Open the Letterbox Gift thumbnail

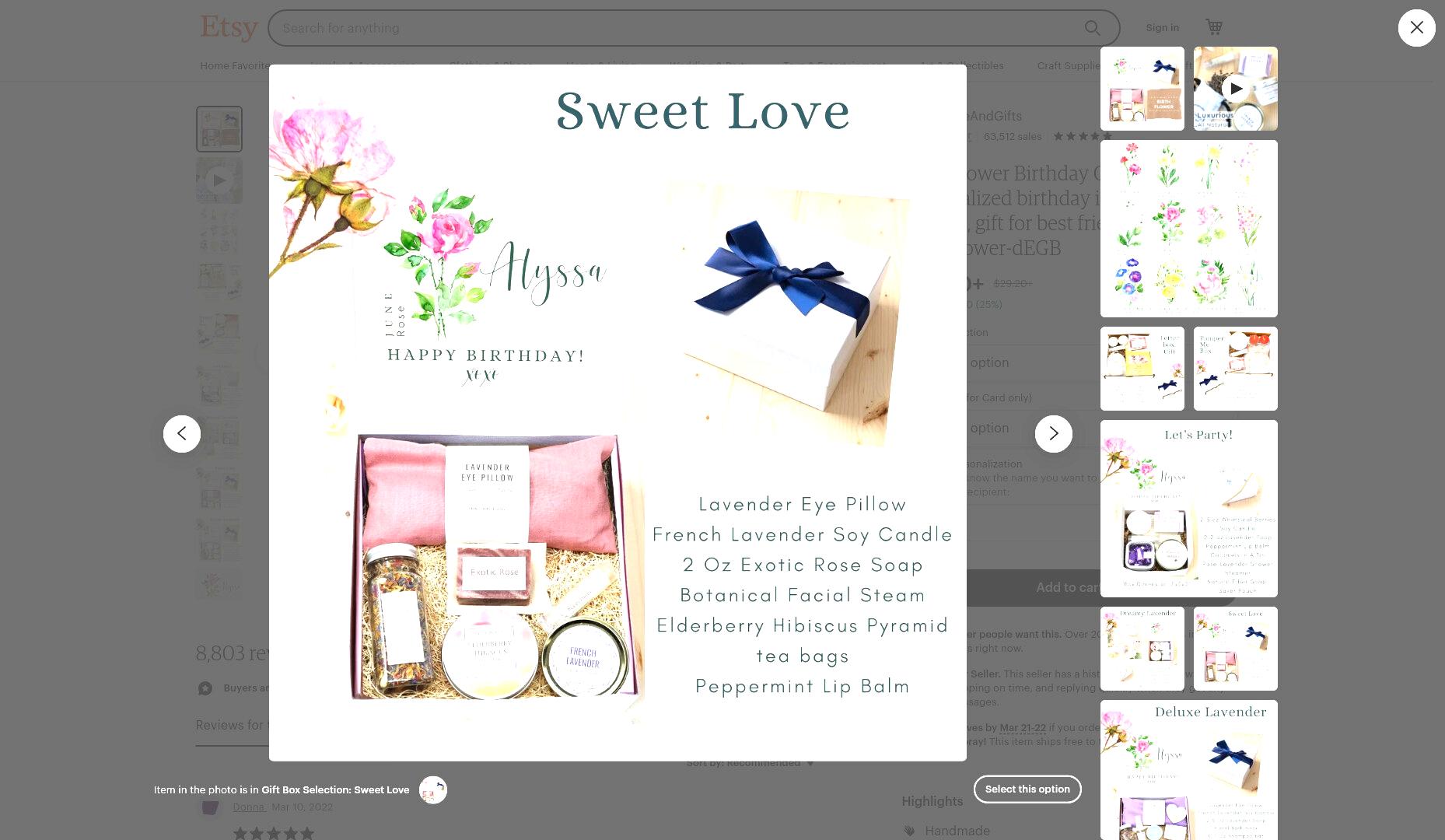pyautogui.click(x=1142, y=369)
